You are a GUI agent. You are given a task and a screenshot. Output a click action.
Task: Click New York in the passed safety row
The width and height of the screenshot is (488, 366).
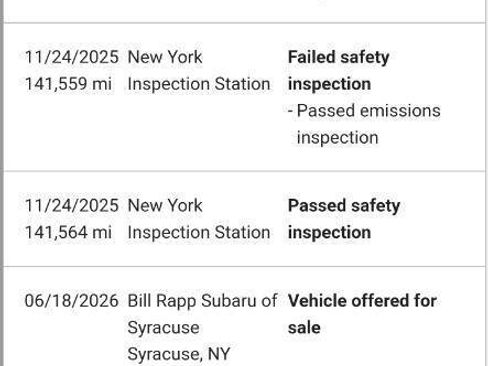pos(165,205)
